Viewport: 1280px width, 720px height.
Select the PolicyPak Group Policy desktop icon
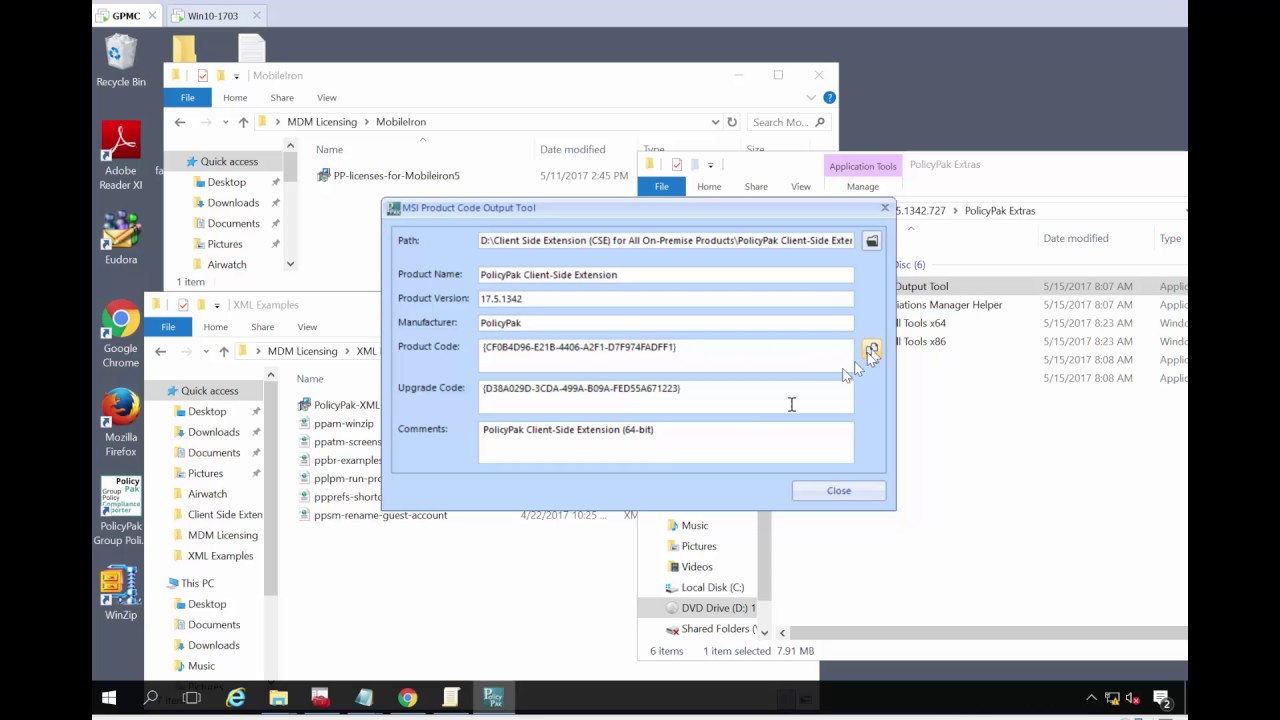coord(121,511)
